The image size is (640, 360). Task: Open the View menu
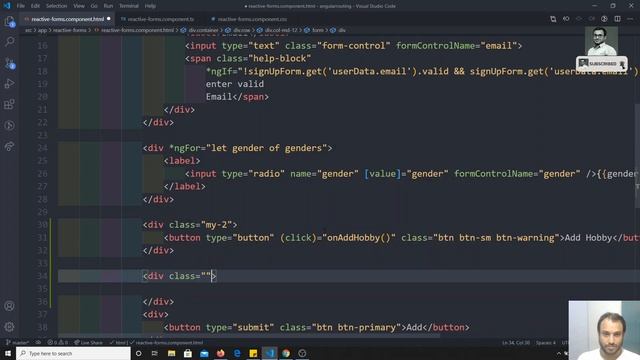coord(79,6)
